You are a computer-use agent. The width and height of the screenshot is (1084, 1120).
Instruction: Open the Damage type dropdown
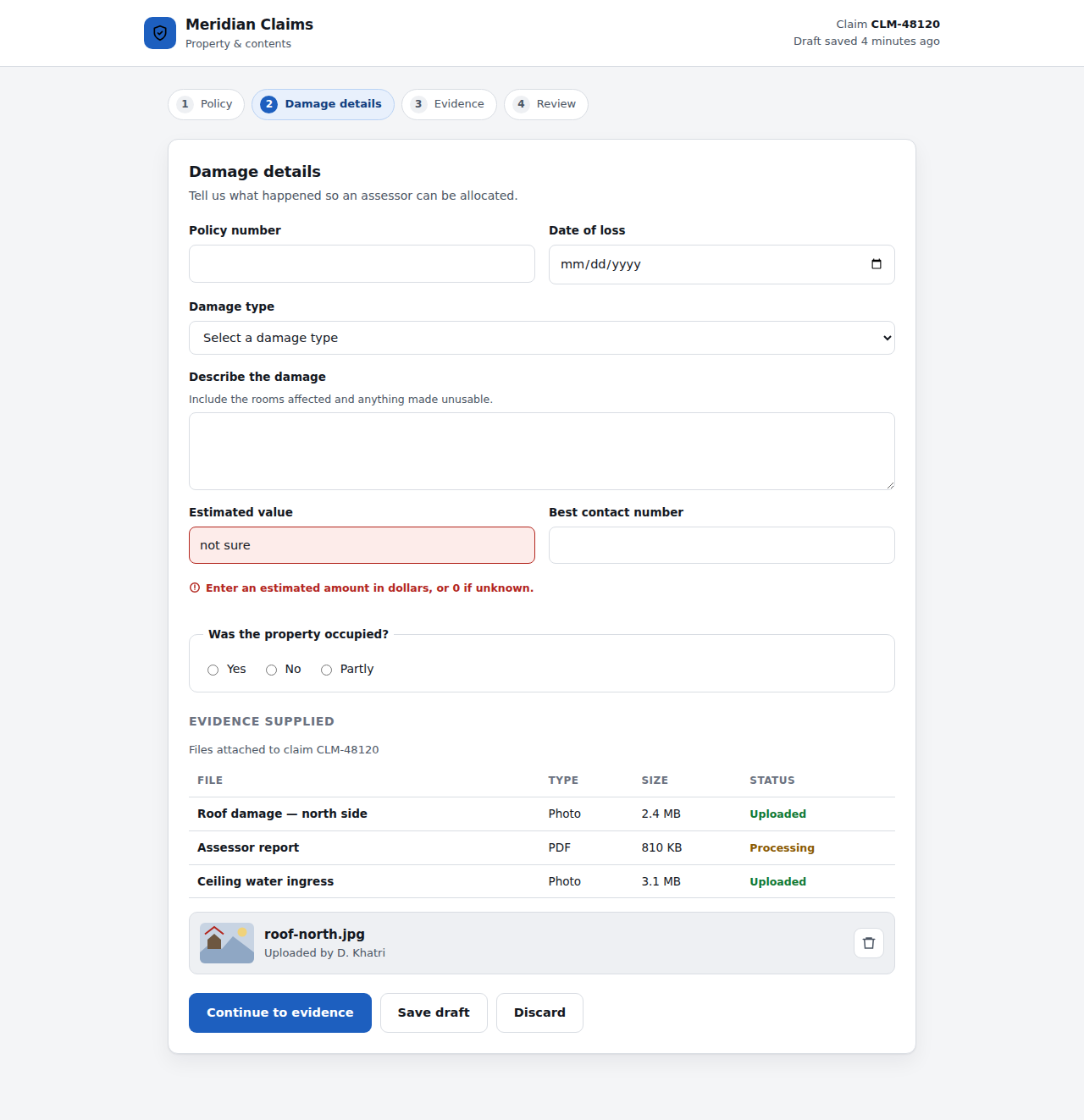(542, 338)
